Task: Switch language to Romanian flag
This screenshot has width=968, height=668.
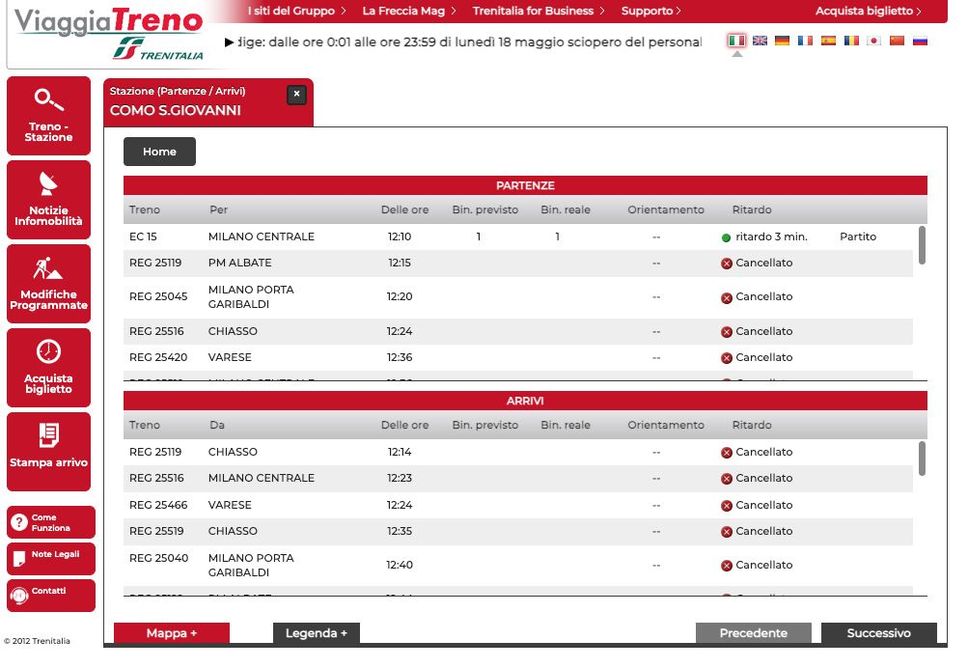Action: [851, 41]
